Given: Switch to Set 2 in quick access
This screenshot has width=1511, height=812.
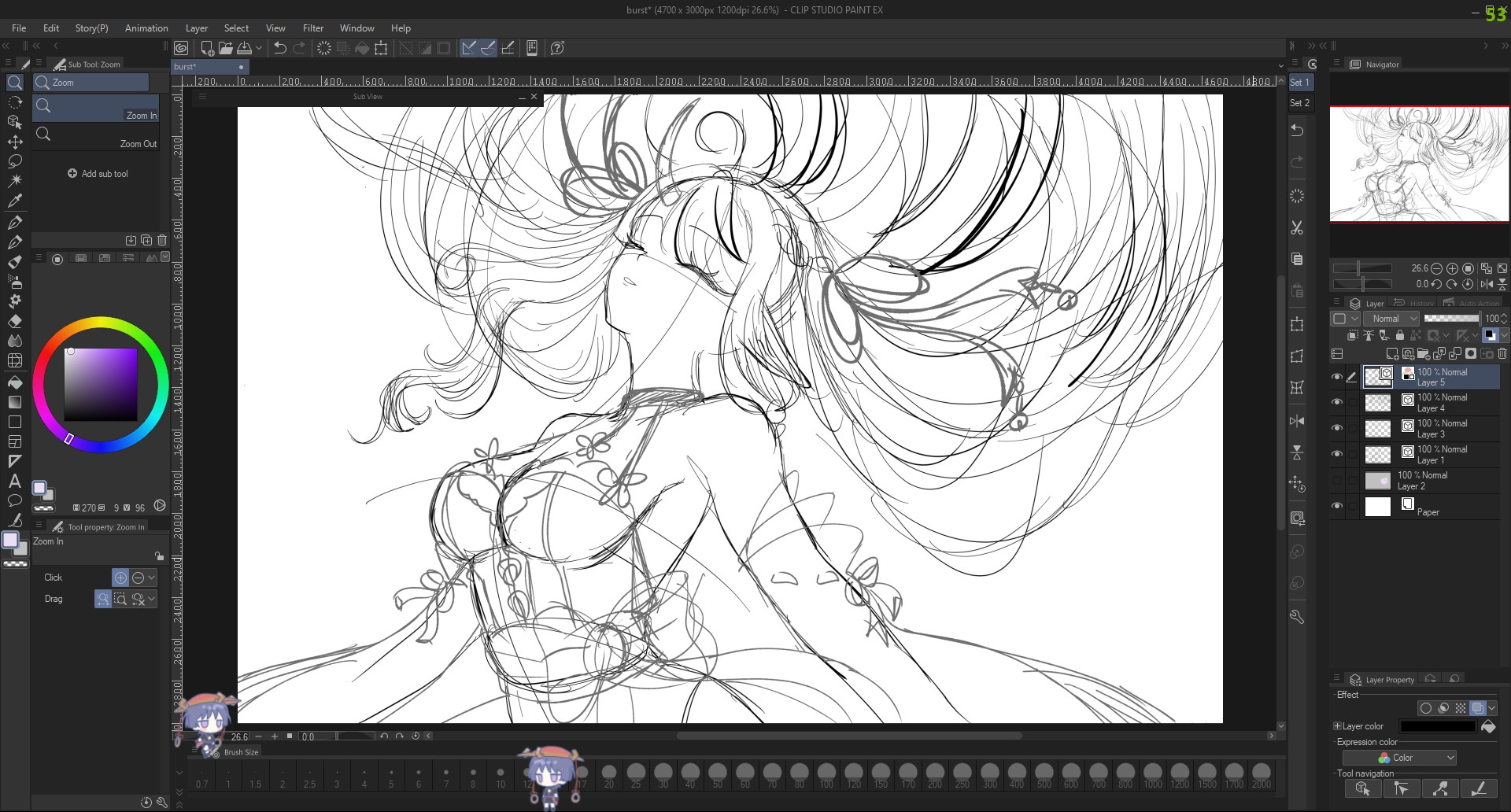Looking at the screenshot, I should [1300, 103].
